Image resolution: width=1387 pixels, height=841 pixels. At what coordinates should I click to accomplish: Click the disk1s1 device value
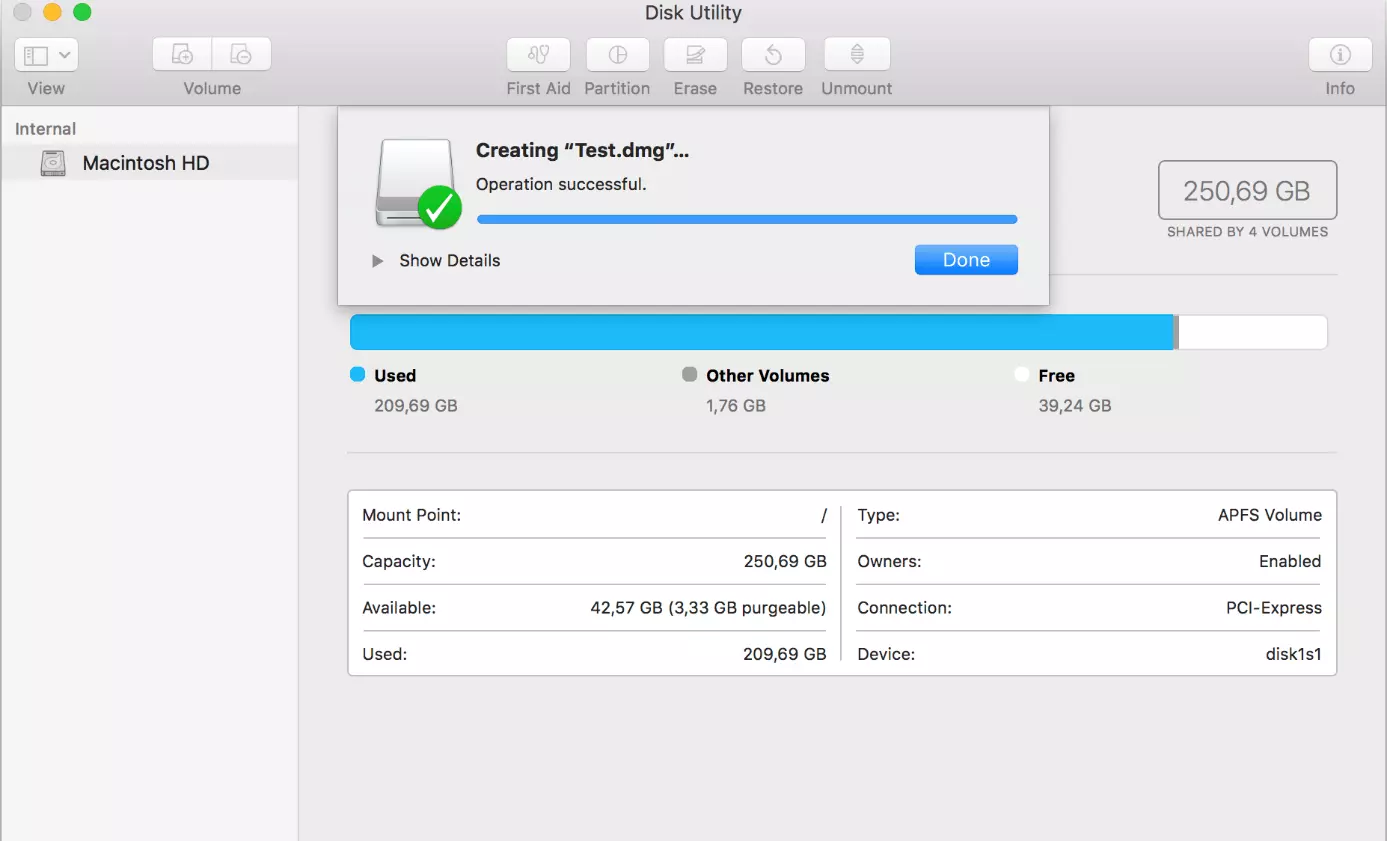[x=1293, y=655]
